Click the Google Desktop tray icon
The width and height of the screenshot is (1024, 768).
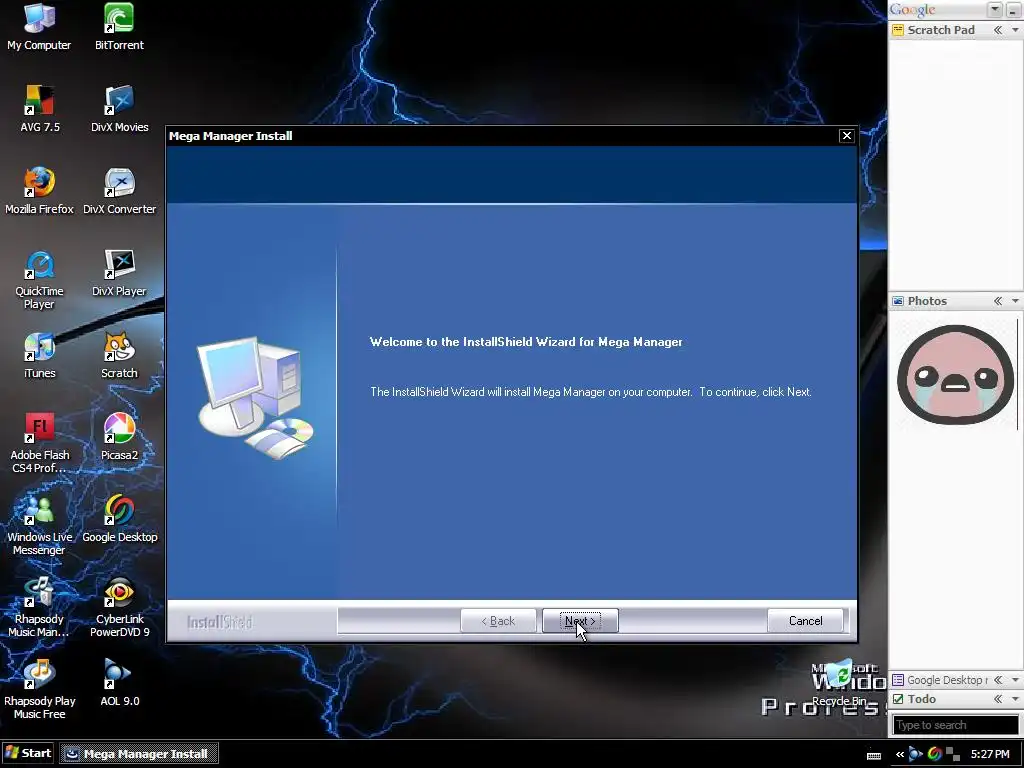935,754
